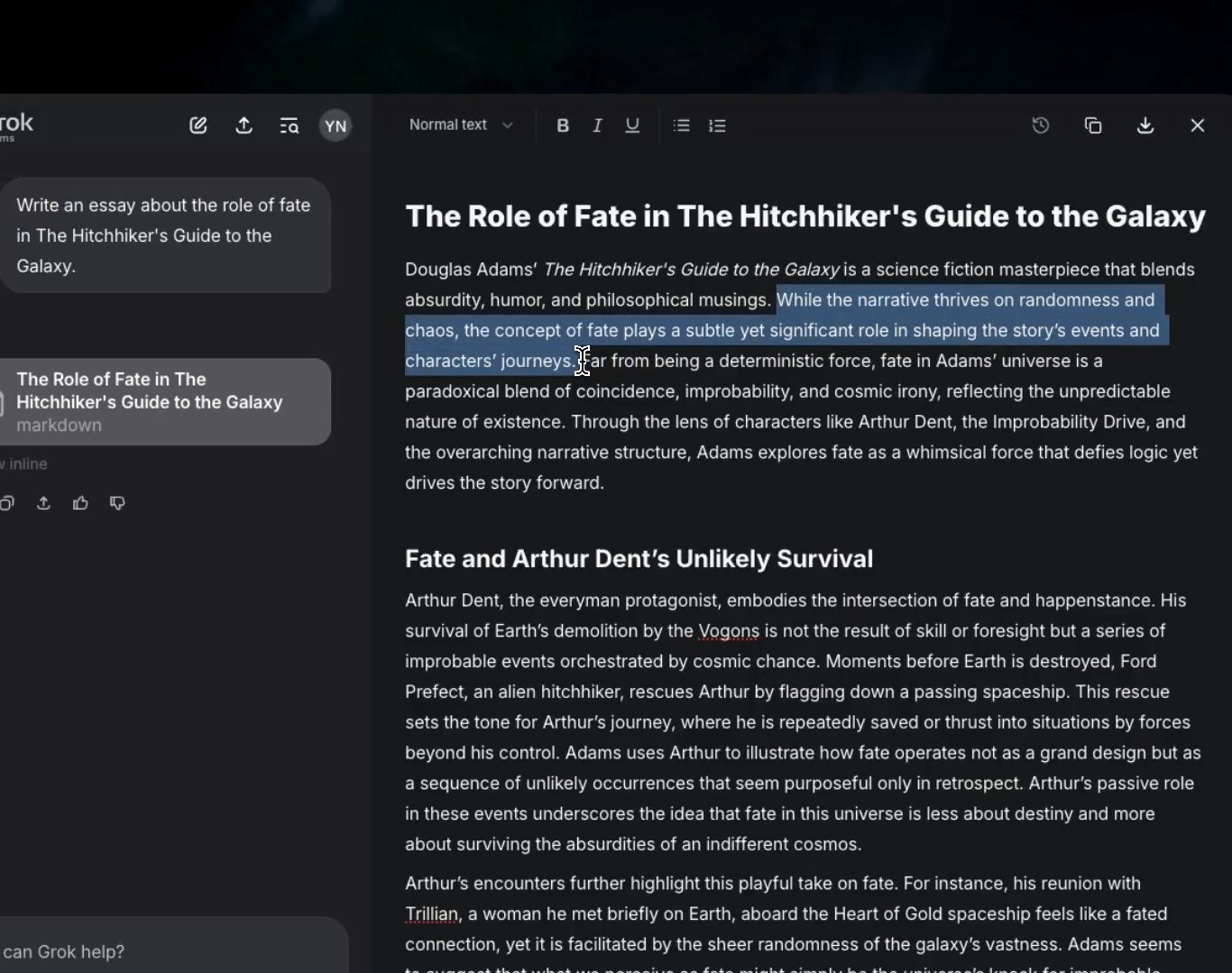Click the underlined word 'Trillian'

tap(432, 914)
